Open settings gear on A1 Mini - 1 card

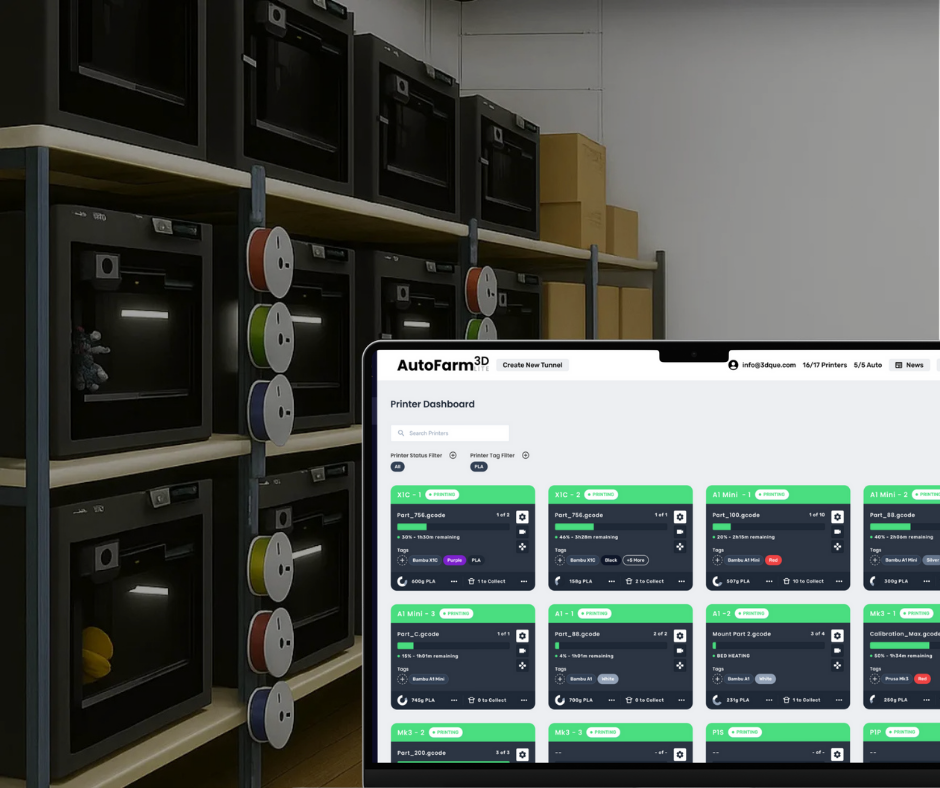pyautogui.click(x=837, y=517)
